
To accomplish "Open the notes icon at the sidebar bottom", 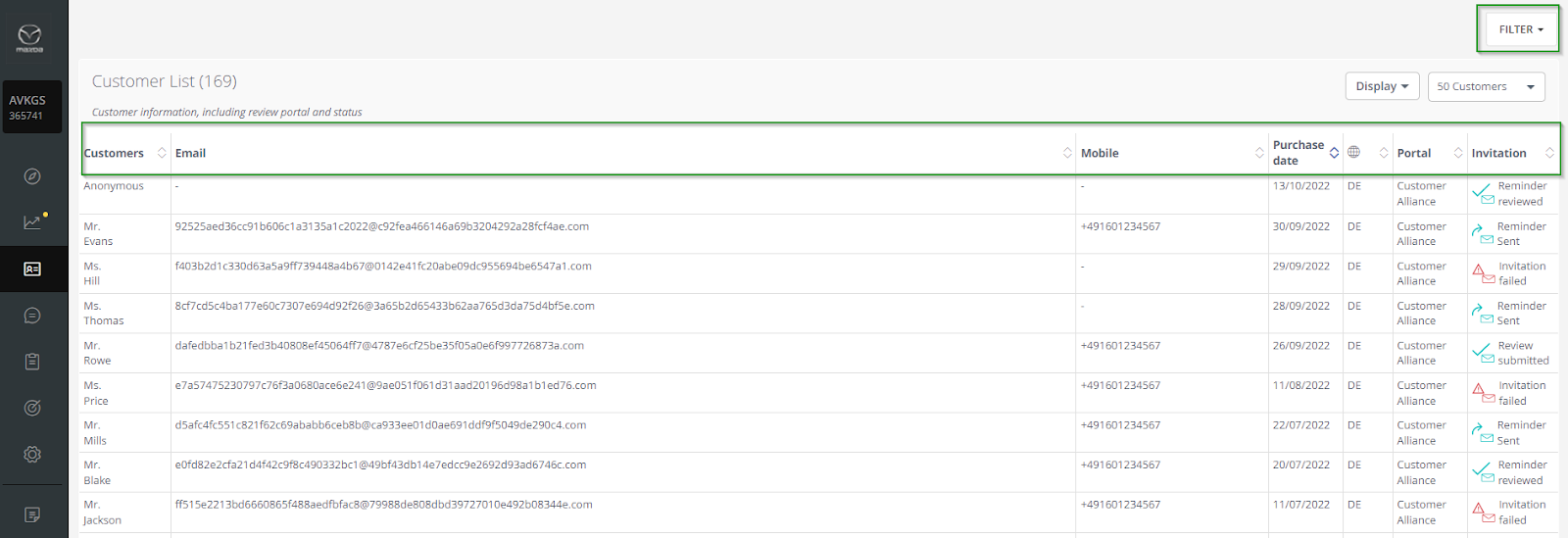I will pos(32,514).
